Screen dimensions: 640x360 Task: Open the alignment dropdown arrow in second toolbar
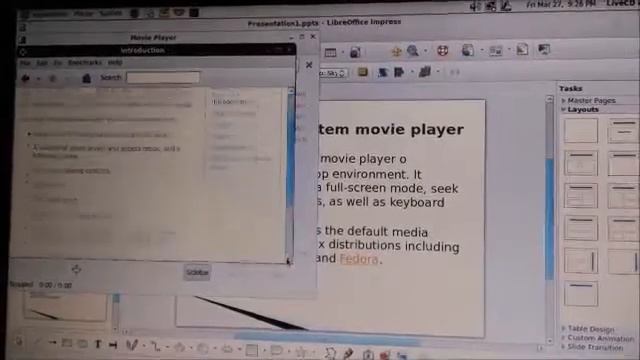pyautogui.click(x=411, y=72)
